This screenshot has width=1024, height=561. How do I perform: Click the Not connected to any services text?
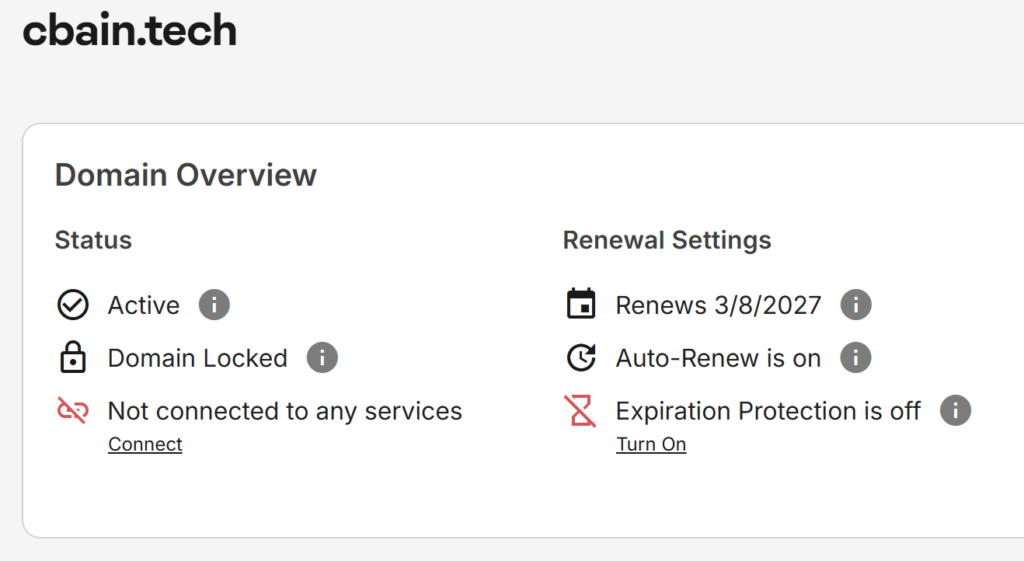285,411
